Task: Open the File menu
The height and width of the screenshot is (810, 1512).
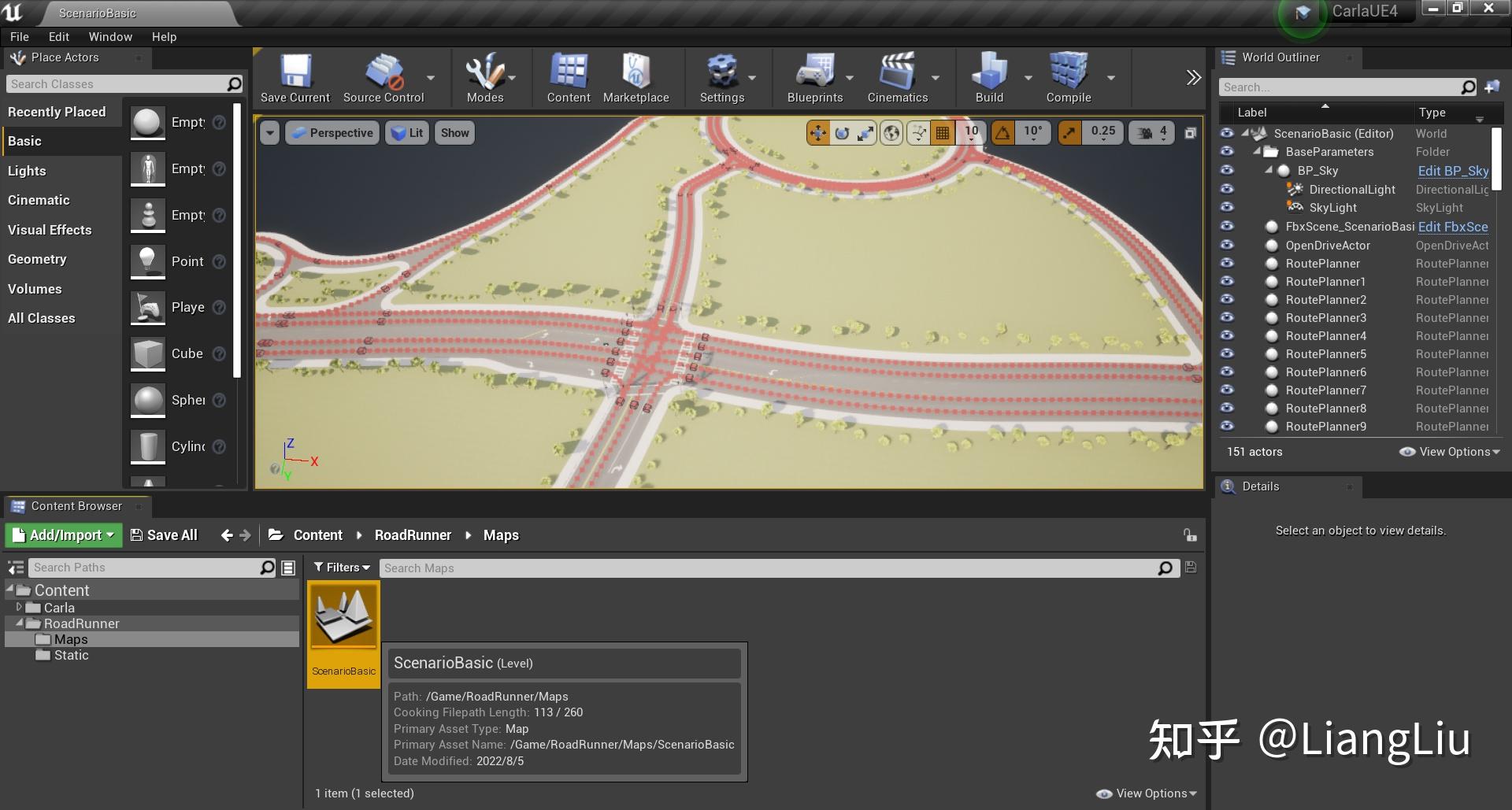Action: [x=20, y=37]
